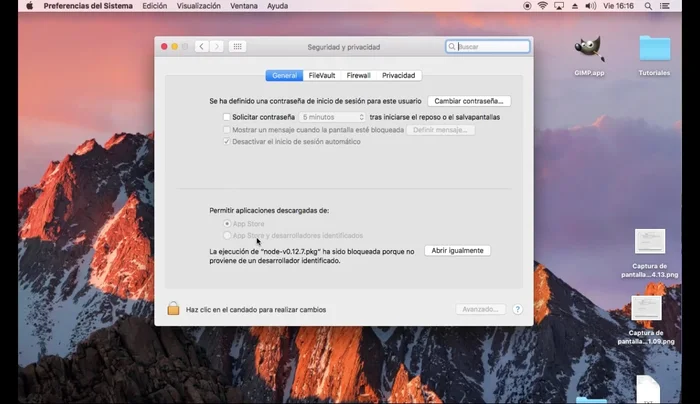The image size is (700, 404).
Task: Click the Abrir igualmente button
Action: click(457, 250)
